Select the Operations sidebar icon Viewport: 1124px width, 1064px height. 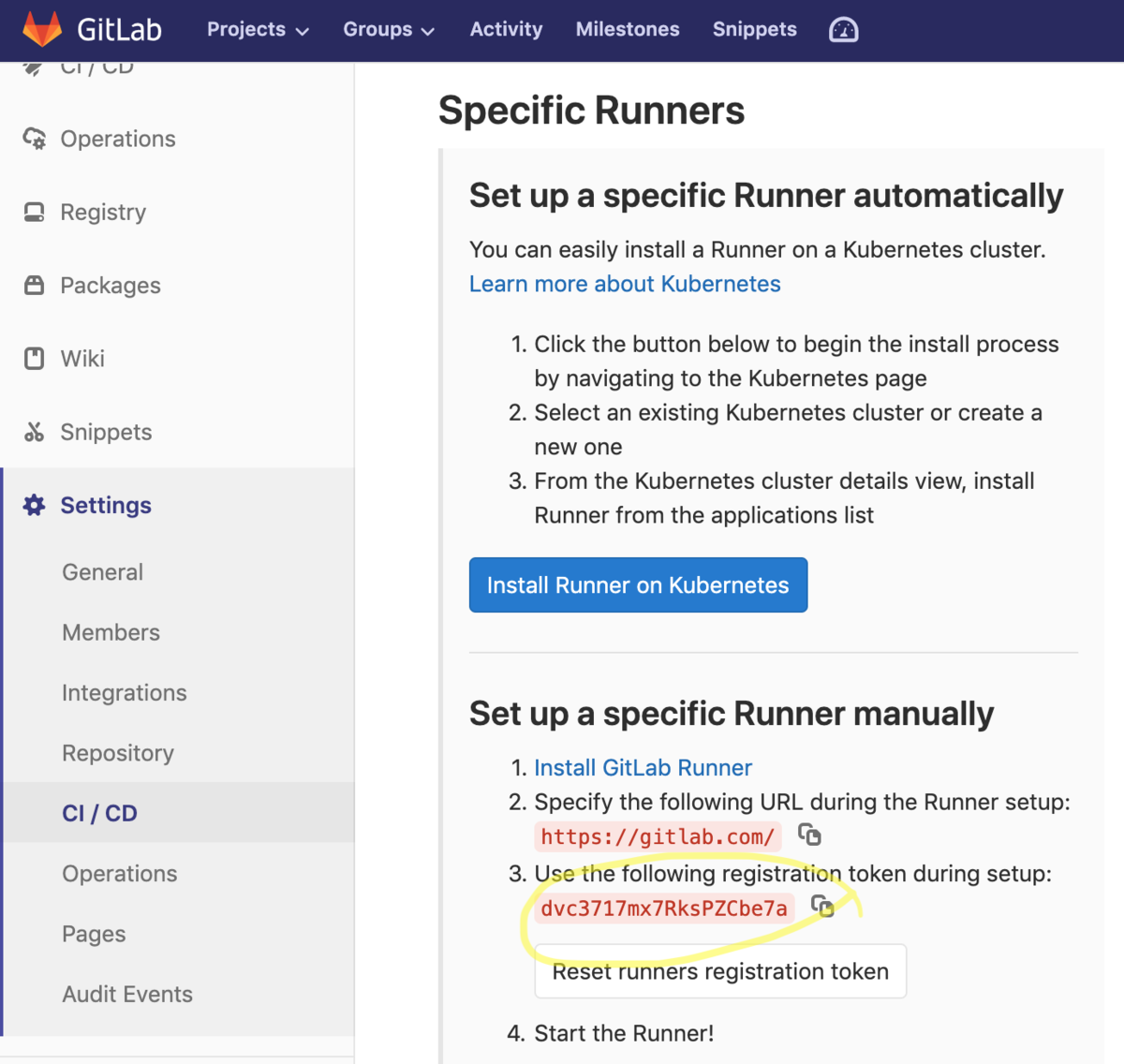coord(33,139)
